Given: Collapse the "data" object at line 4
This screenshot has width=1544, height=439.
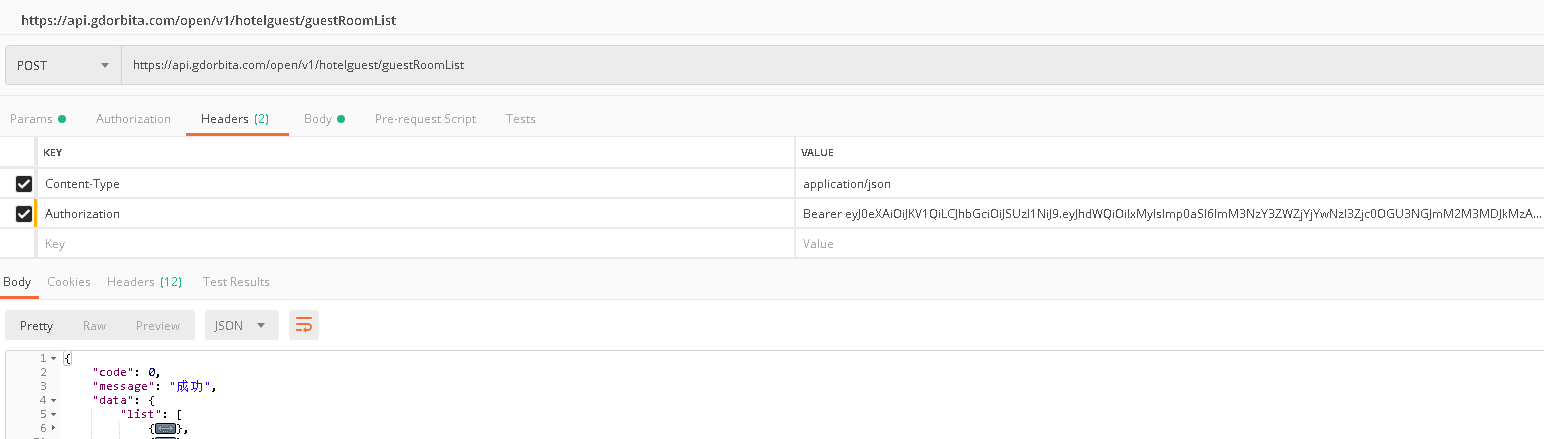Looking at the screenshot, I should click(53, 400).
